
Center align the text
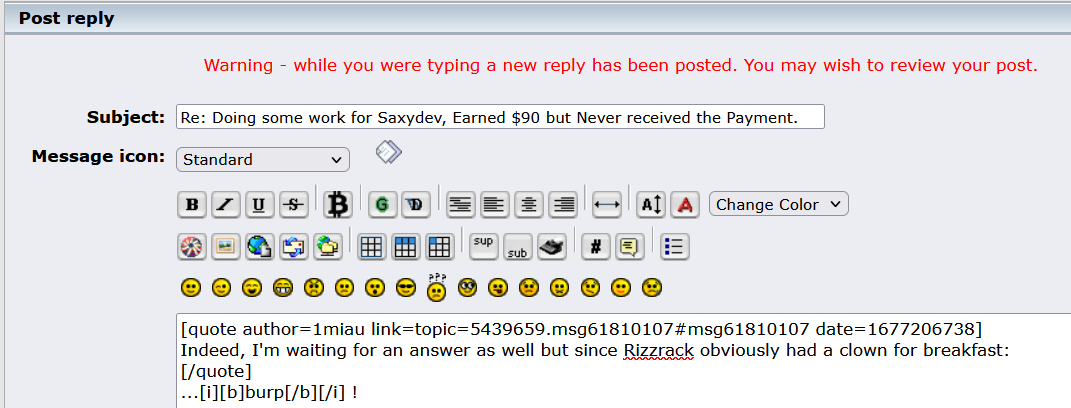529,205
